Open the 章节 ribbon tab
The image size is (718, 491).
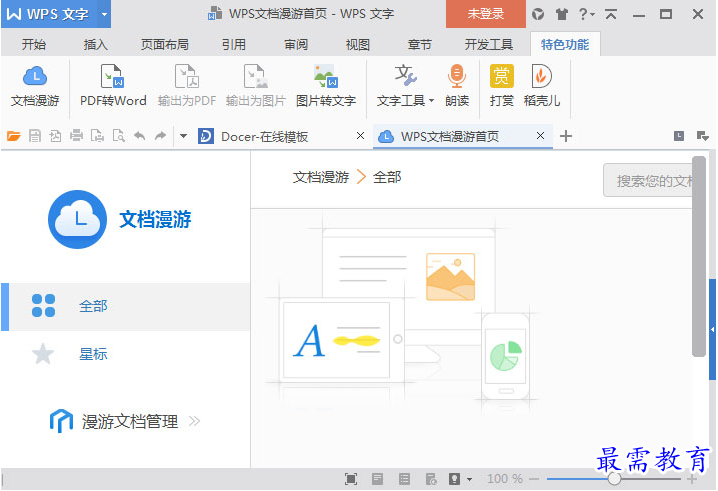(419, 44)
